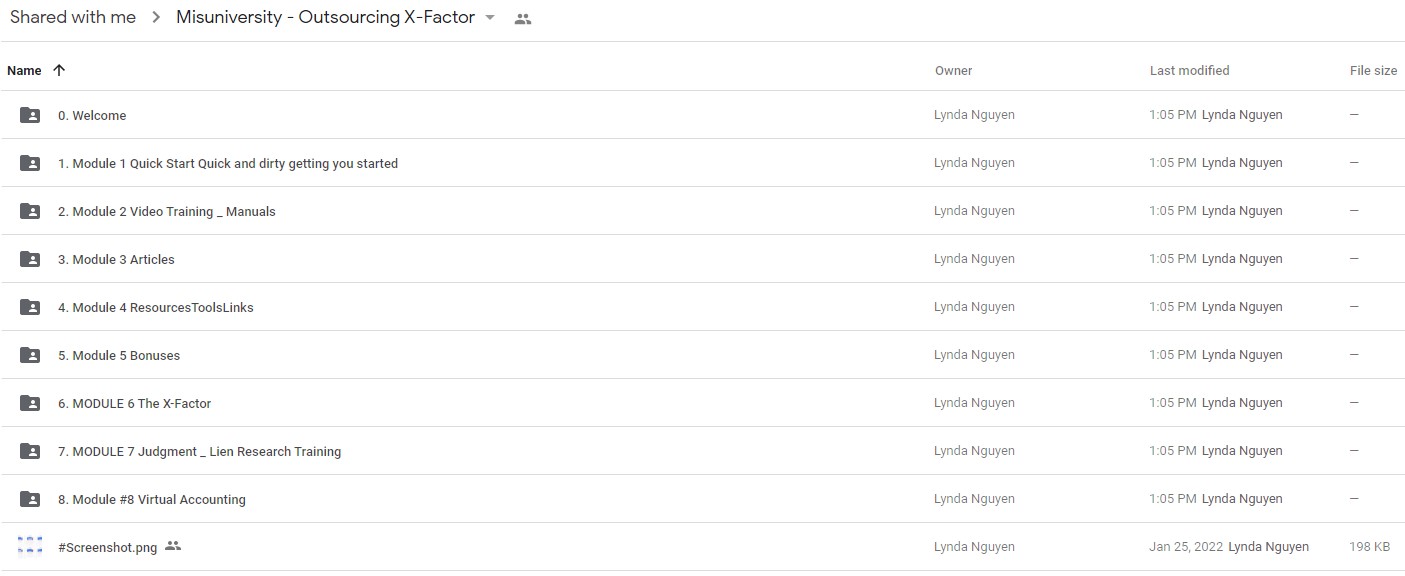
Task: Click the breadcrumb chevron after Shared with me
Action: (156, 18)
